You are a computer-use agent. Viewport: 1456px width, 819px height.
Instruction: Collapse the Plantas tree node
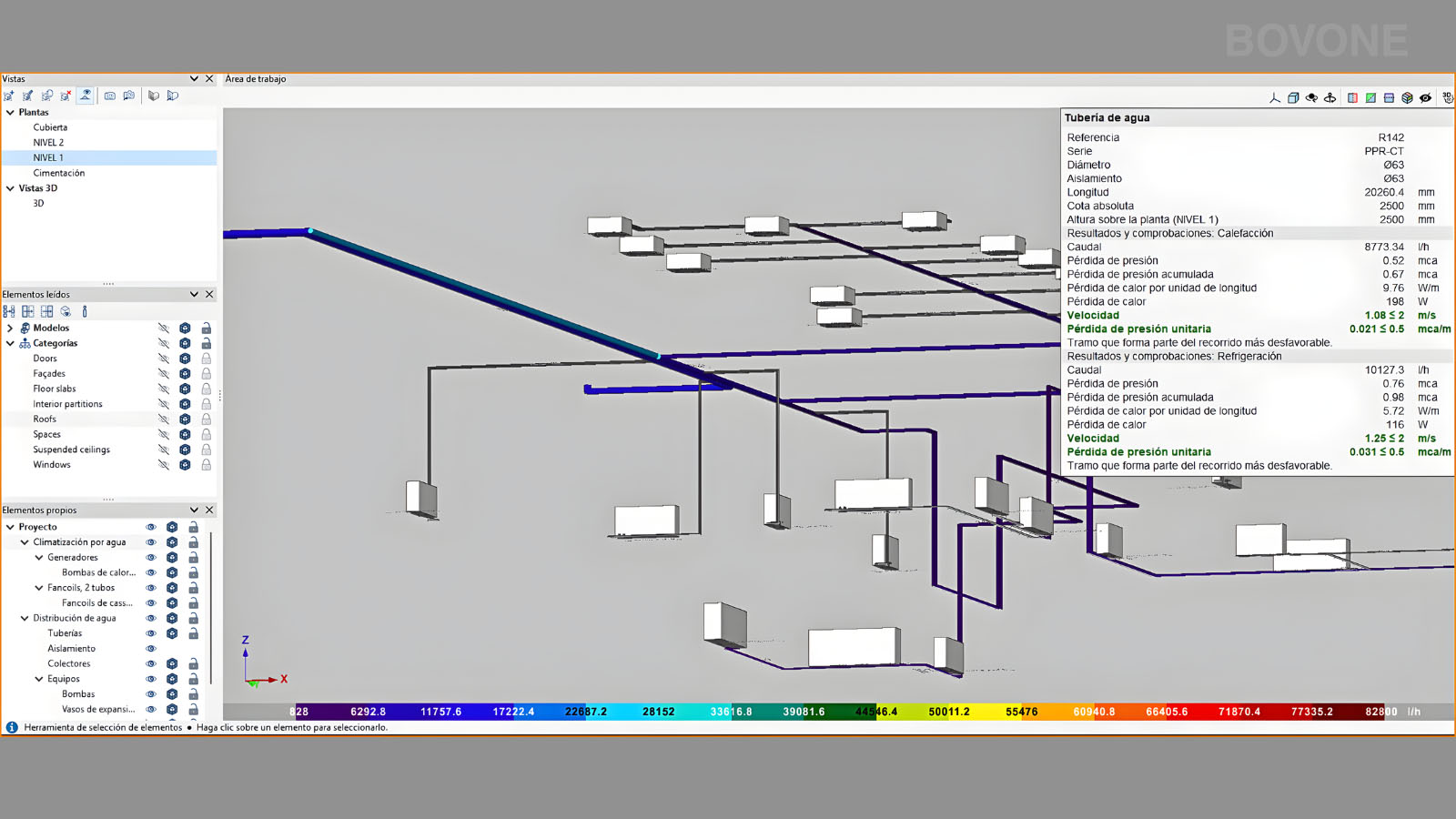(x=11, y=113)
